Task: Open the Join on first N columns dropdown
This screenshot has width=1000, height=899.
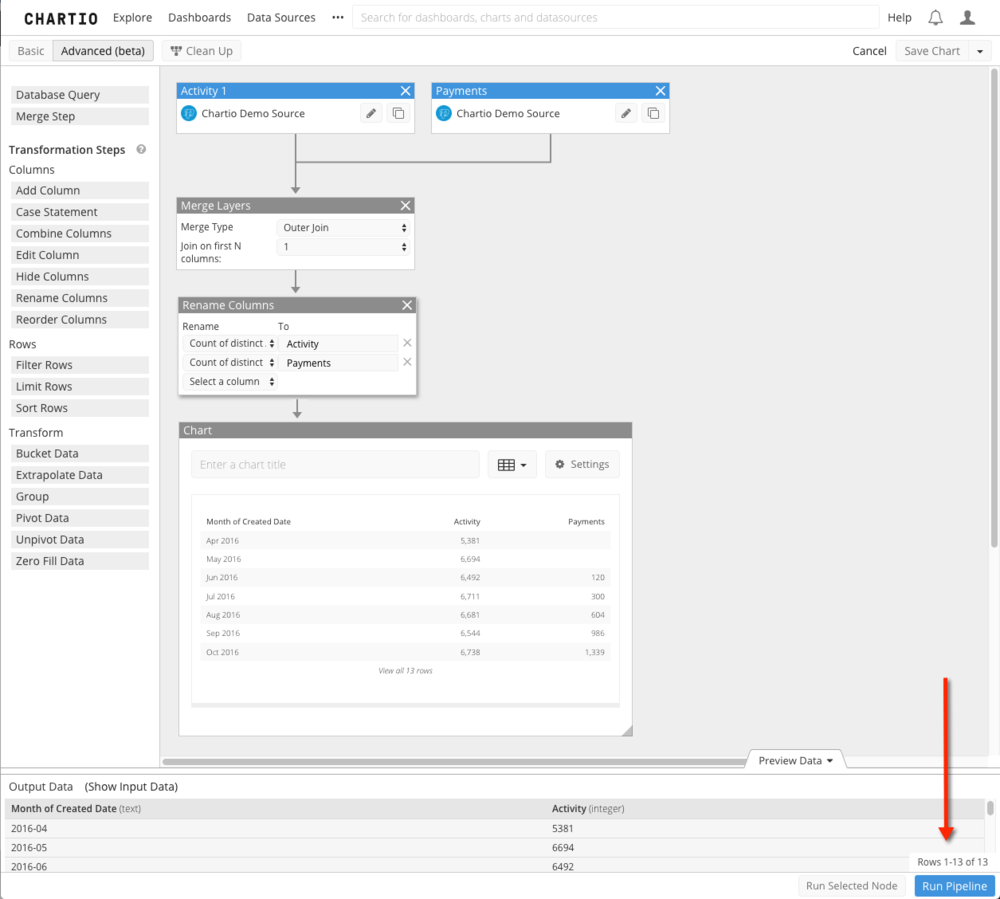Action: point(344,247)
